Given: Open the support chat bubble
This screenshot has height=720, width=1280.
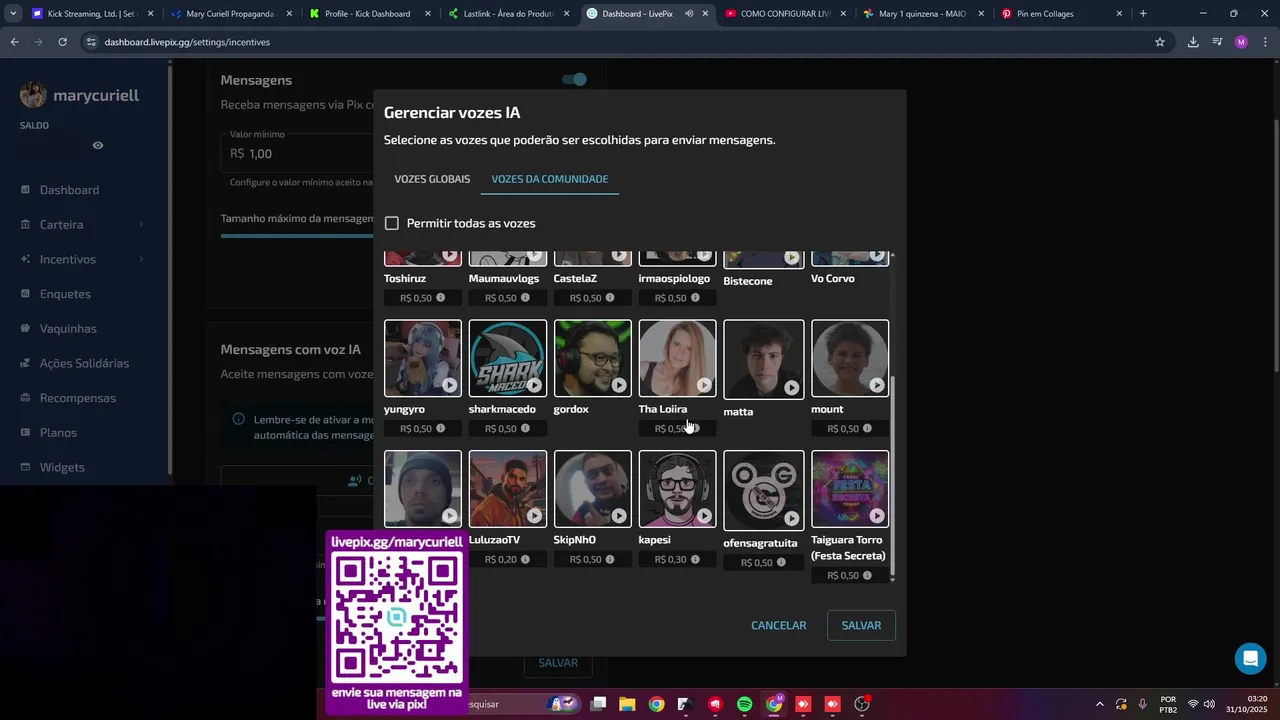Looking at the screenshot, I should coord(1250,658).
